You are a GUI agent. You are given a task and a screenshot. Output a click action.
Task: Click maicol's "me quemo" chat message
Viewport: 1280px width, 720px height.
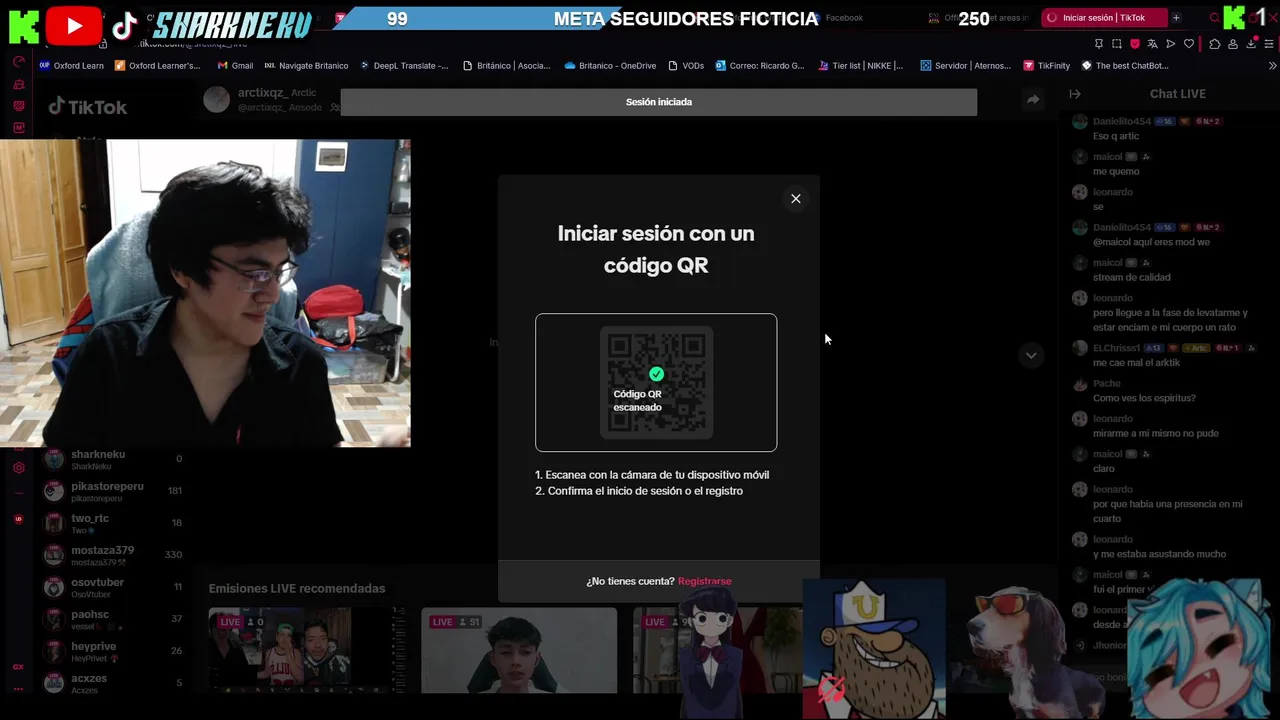tap(1116, 171)
